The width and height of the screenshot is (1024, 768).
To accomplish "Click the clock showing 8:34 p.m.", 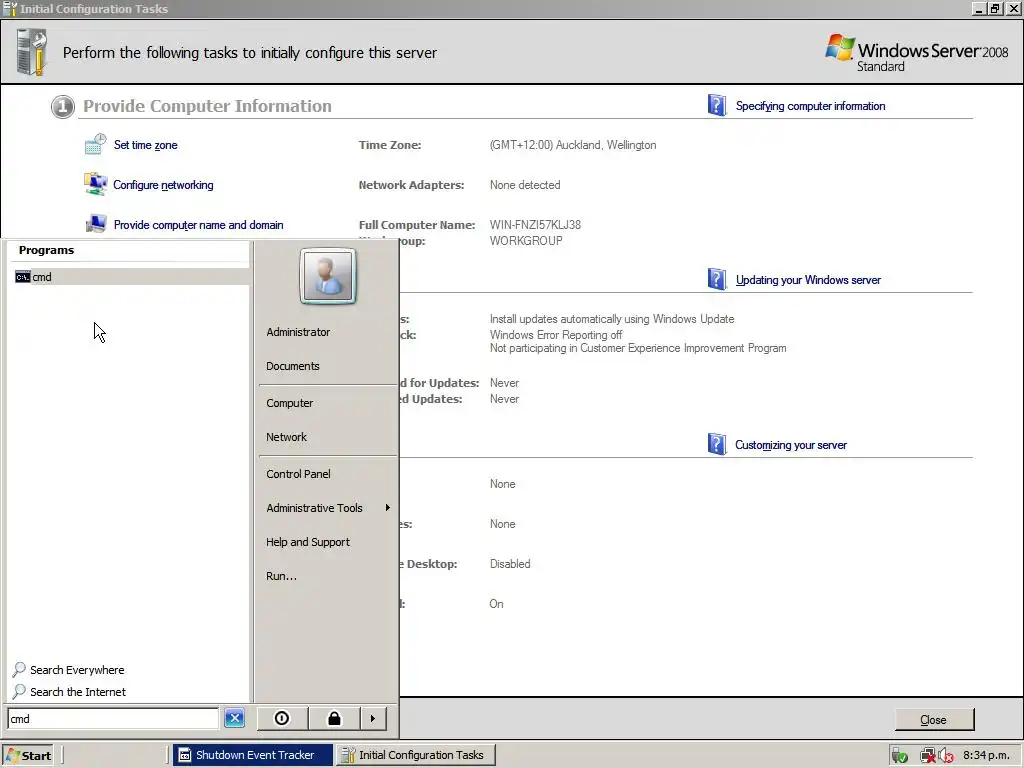I will (987, 755).
